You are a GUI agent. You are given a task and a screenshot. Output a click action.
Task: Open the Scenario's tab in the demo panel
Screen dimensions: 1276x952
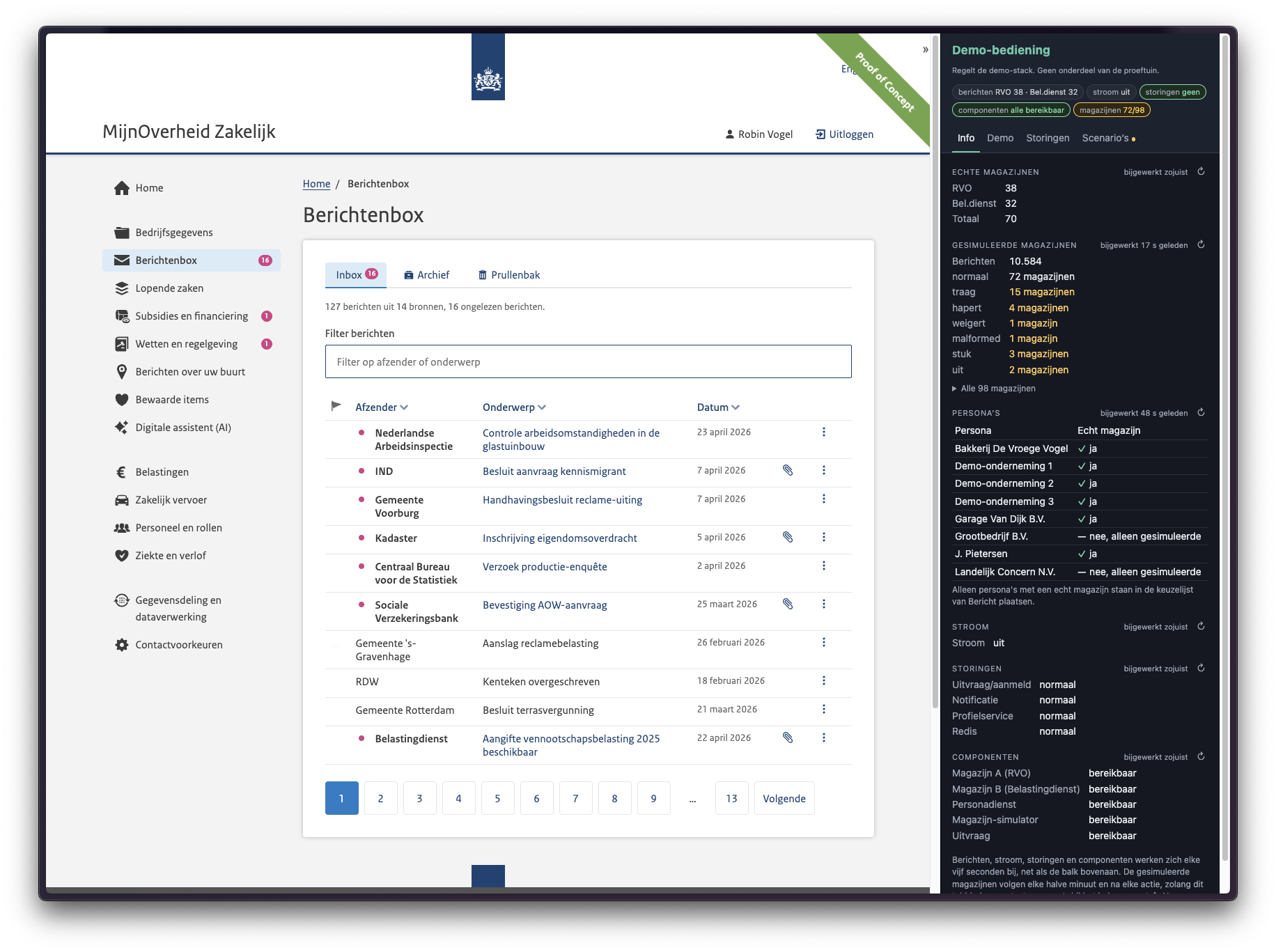[1109, 138]
